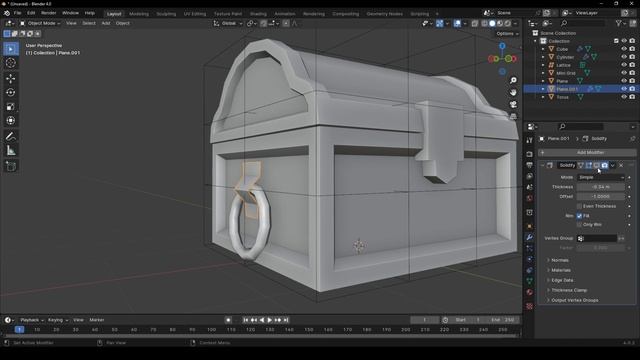640x360 pixels.
Task: Click the Add Modifier button
Action: tap(587, 152)
